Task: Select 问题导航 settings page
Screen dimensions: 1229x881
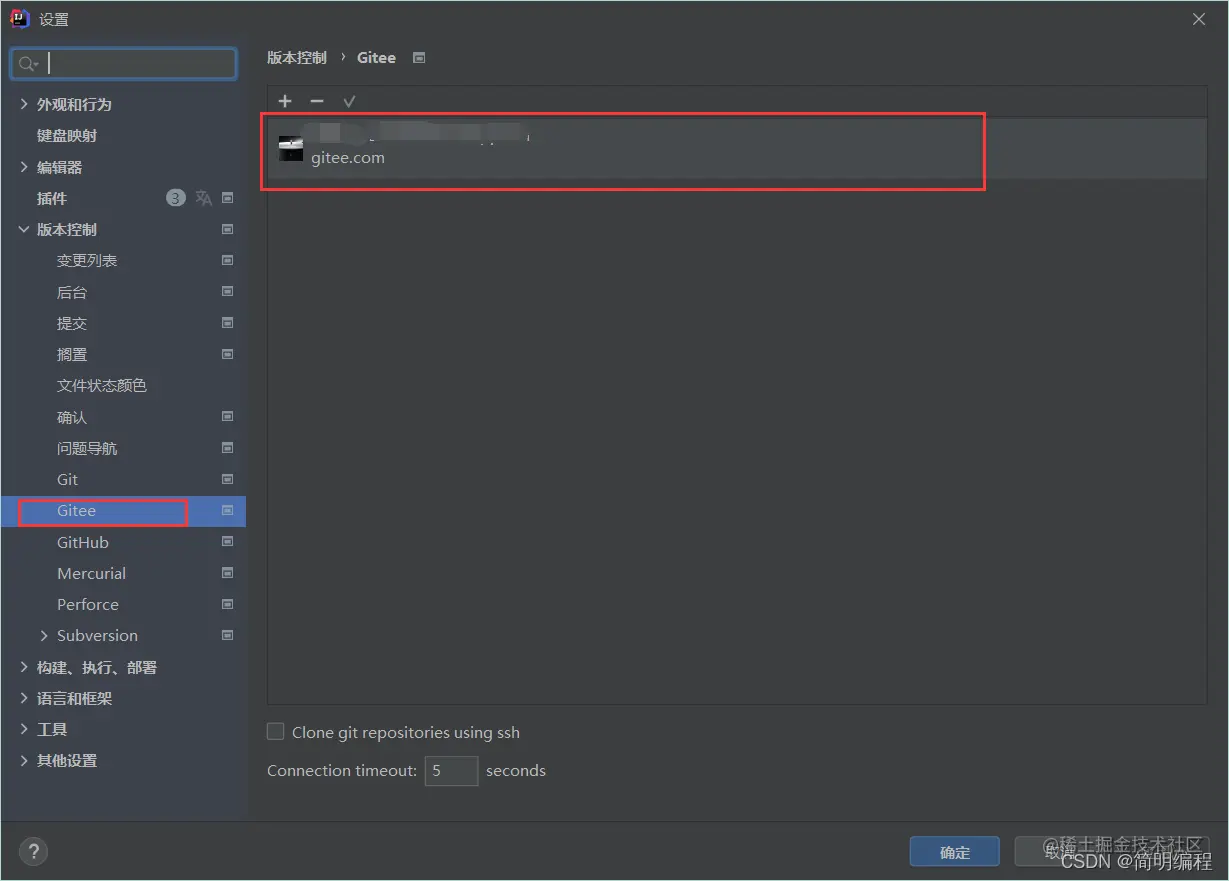Action: [87, 448]
